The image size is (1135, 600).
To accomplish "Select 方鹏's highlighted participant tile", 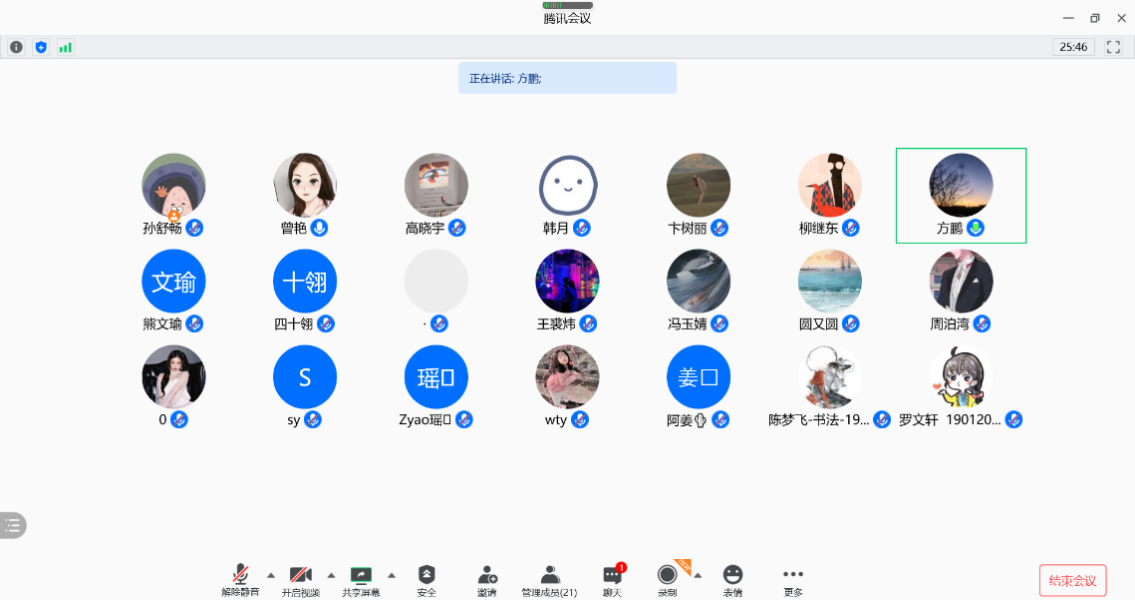I will [960, 195].
